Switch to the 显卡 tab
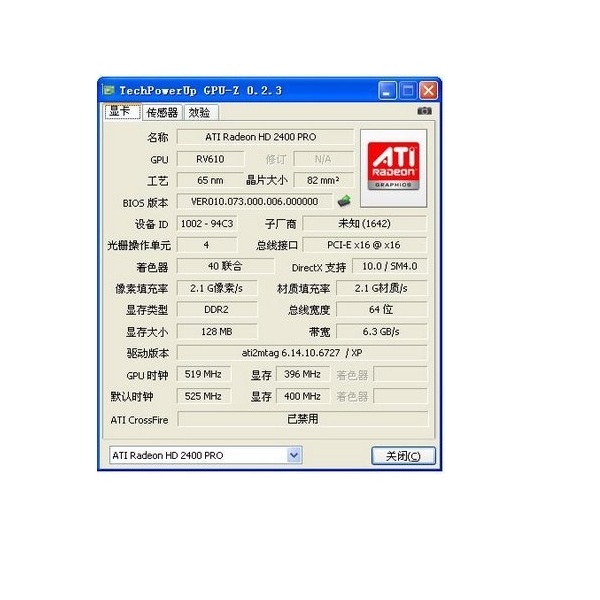Image resolution: width=600 pixels, height=600 pixels. coord(122,112)
